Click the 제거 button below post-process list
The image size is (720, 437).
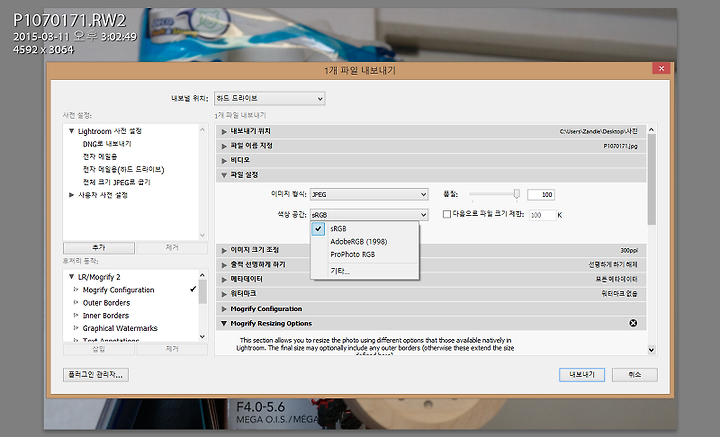172,349
